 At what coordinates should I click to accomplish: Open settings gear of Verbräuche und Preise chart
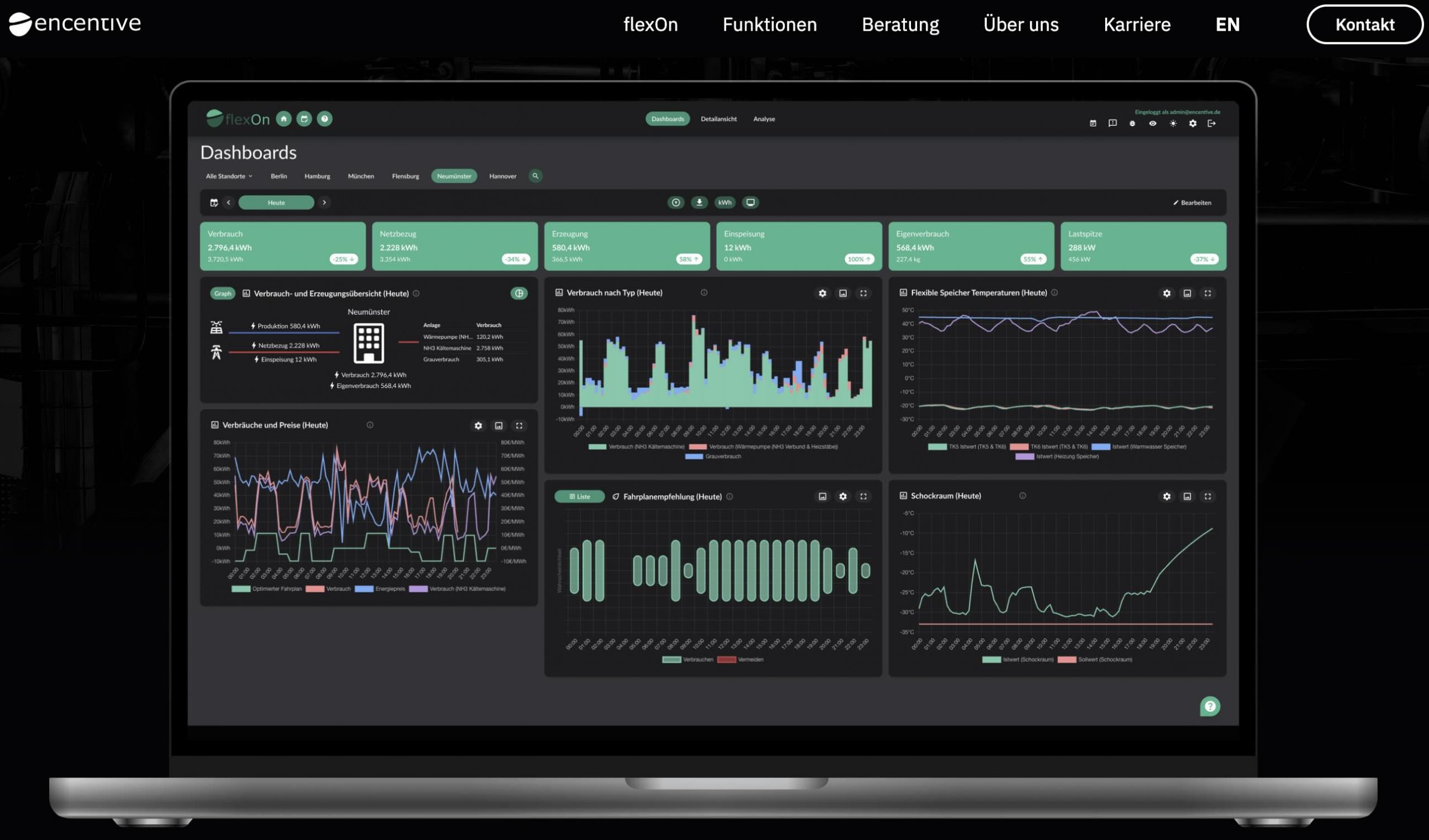tap(478, 425)
